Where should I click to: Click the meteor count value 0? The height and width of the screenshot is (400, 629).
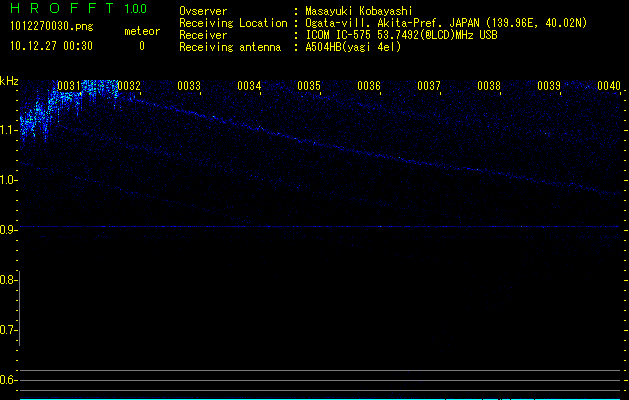coord(142,46)
